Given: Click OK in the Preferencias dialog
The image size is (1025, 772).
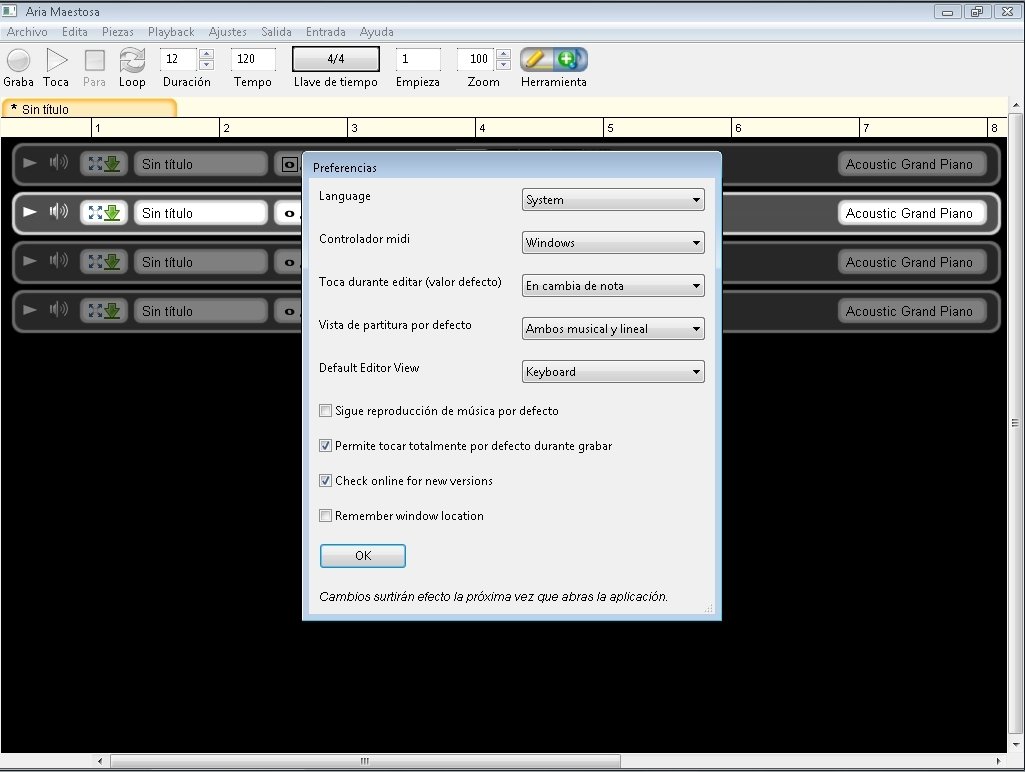Looking at the screenshot, I should pos(363,556).
